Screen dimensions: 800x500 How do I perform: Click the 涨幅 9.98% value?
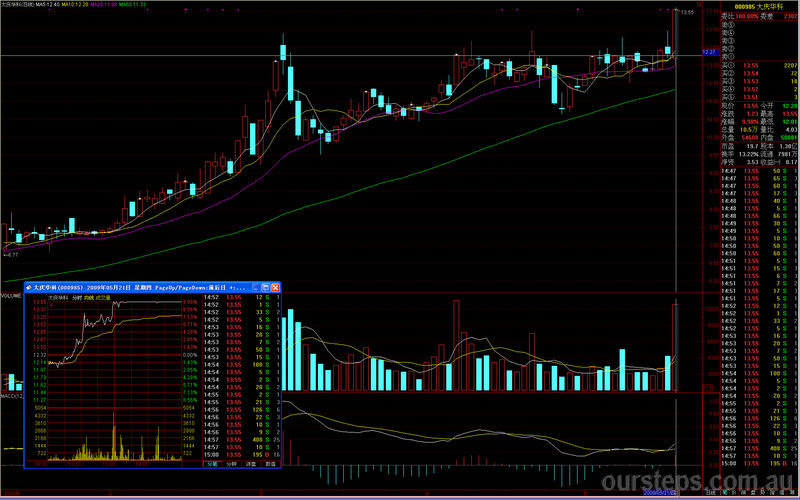[751, 122]
